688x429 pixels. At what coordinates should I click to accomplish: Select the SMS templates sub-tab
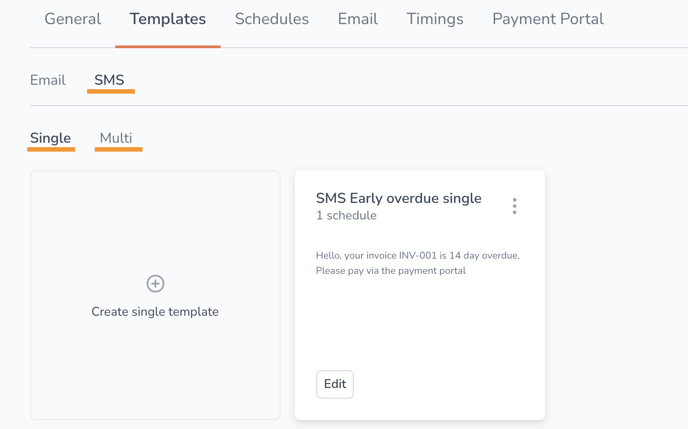tap(109, 80)
